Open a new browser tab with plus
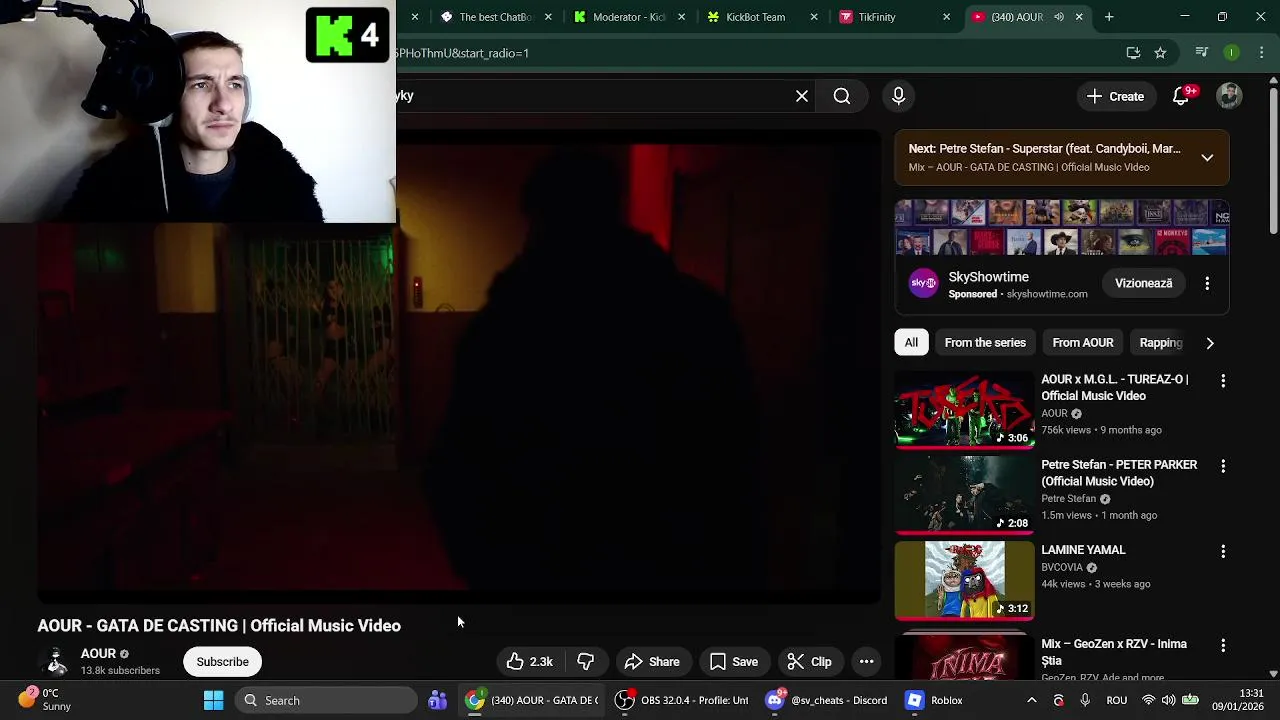1280x720 pixels. 1109,17
